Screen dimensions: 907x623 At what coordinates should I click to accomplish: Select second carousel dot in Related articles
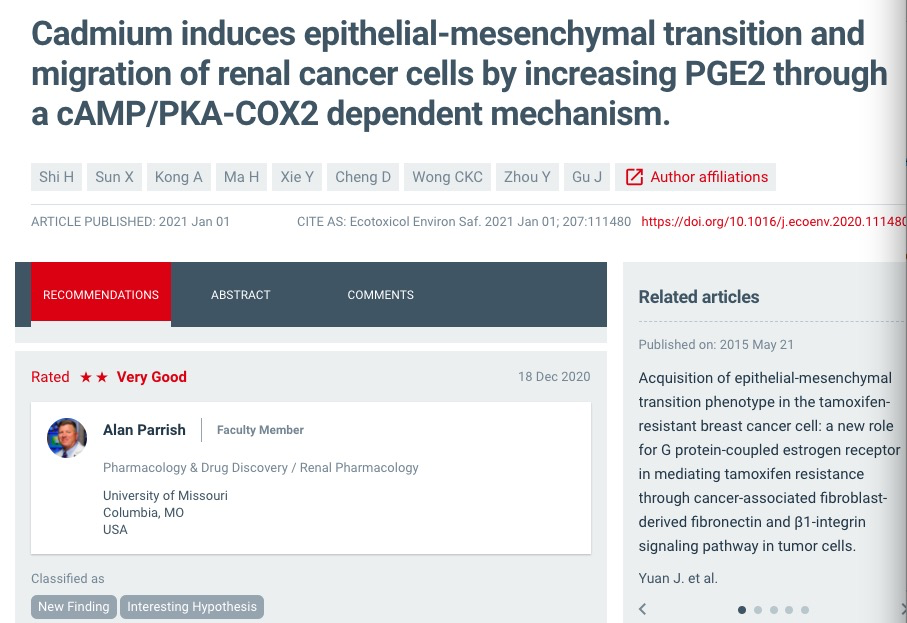(x=758, y=610)
